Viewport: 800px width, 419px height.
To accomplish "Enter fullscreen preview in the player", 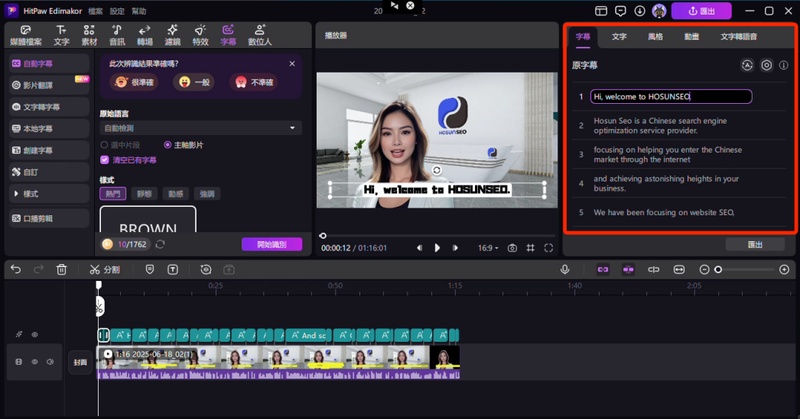I will coord(549,248).
